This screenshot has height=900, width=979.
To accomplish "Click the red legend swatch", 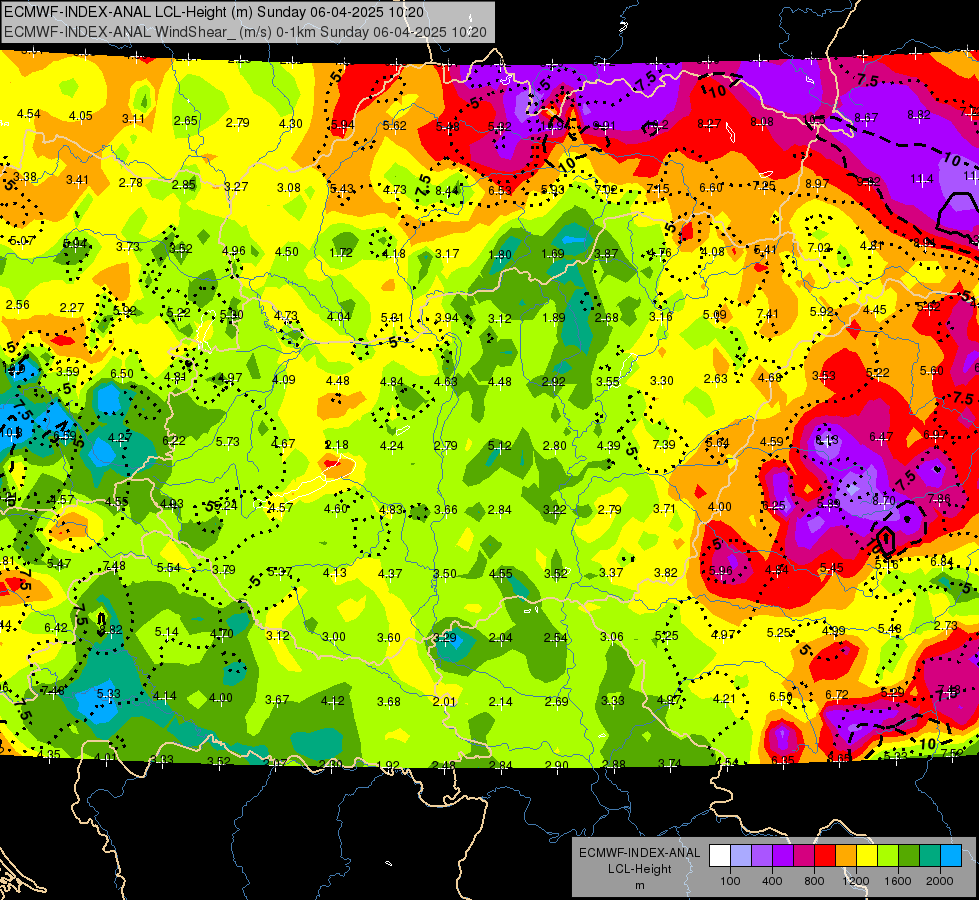I will (825, 856).
